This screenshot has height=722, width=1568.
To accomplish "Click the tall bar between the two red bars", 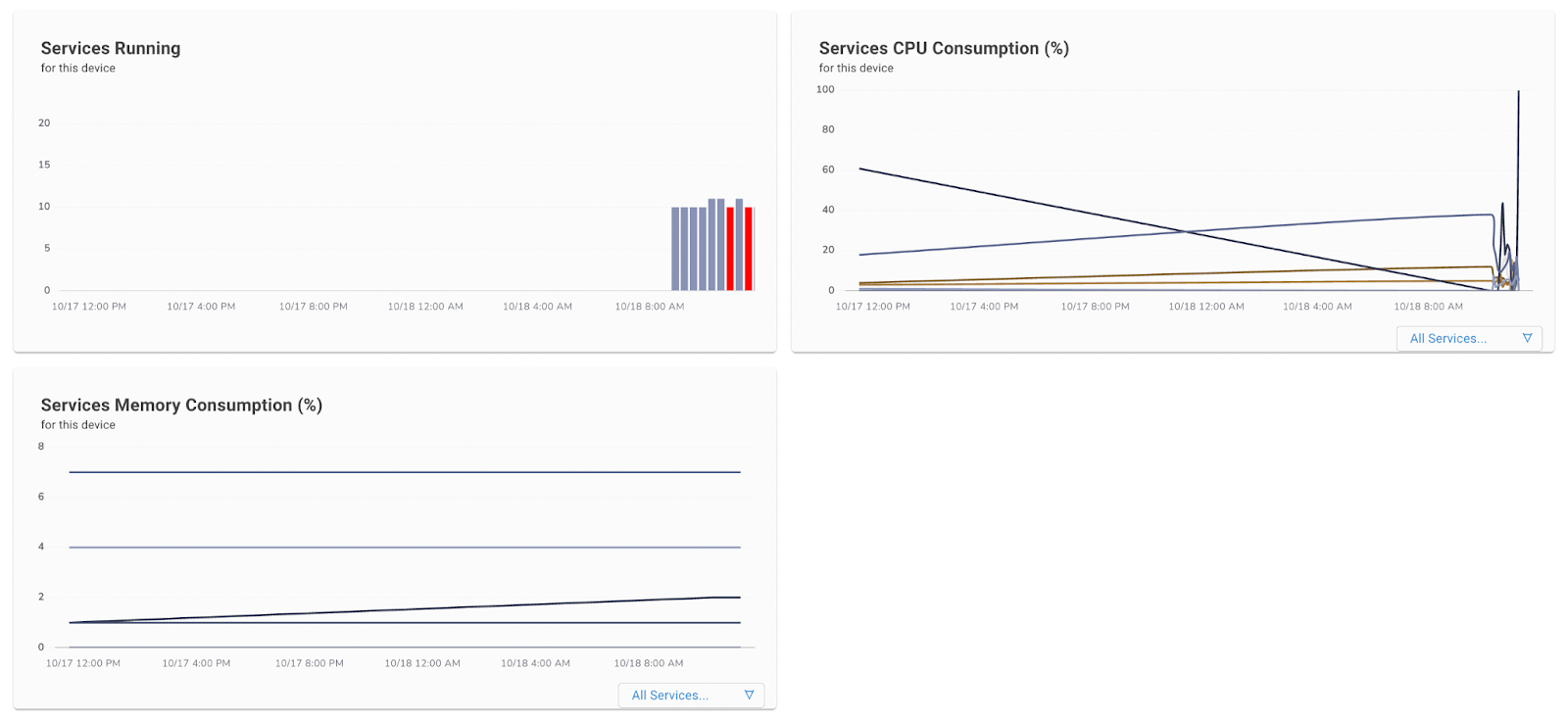I will (740, 245).
